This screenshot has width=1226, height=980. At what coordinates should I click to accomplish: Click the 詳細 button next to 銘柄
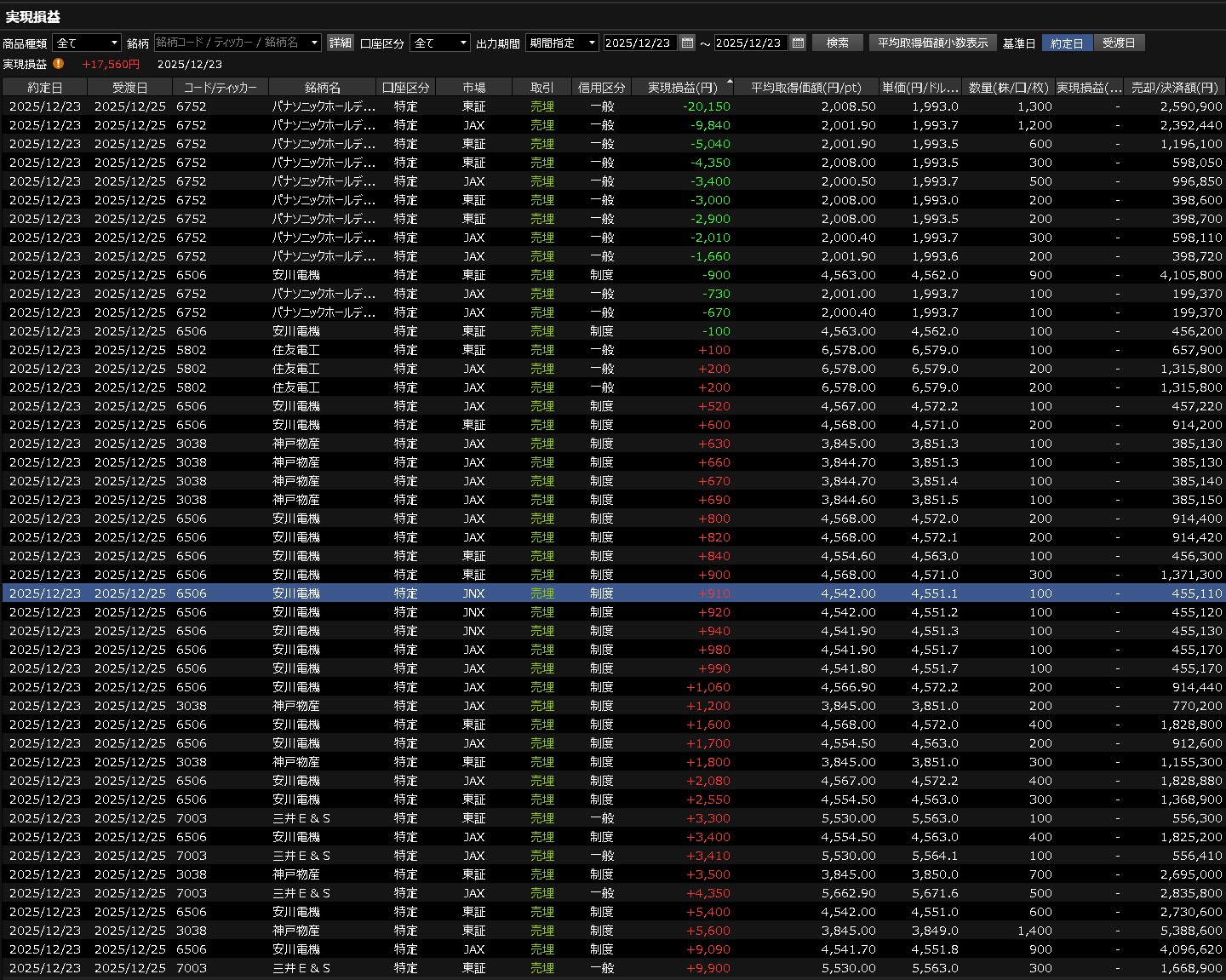pyautogui.click(x=340, y=43)
